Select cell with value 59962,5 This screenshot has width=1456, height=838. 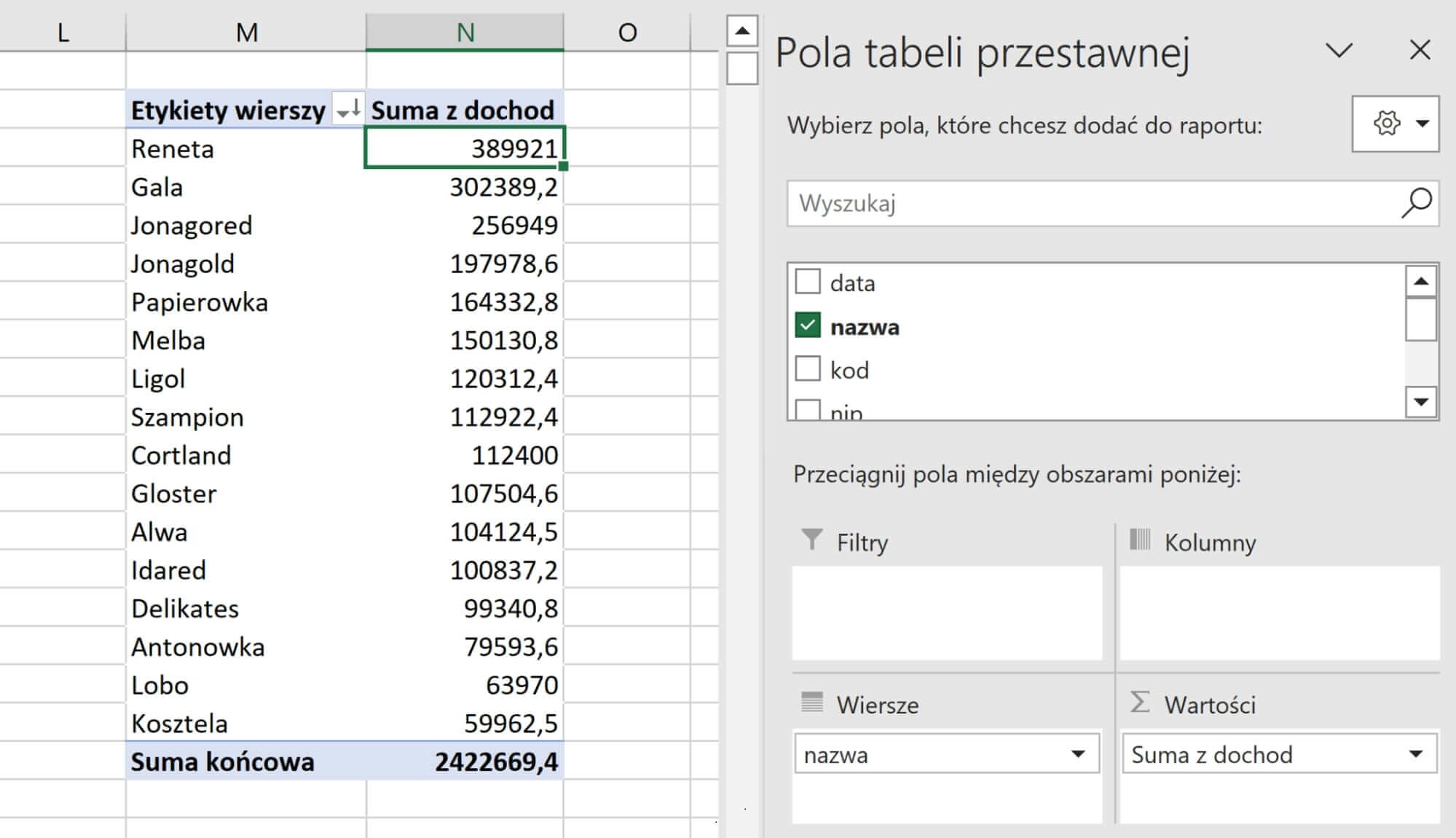(465, 723)
